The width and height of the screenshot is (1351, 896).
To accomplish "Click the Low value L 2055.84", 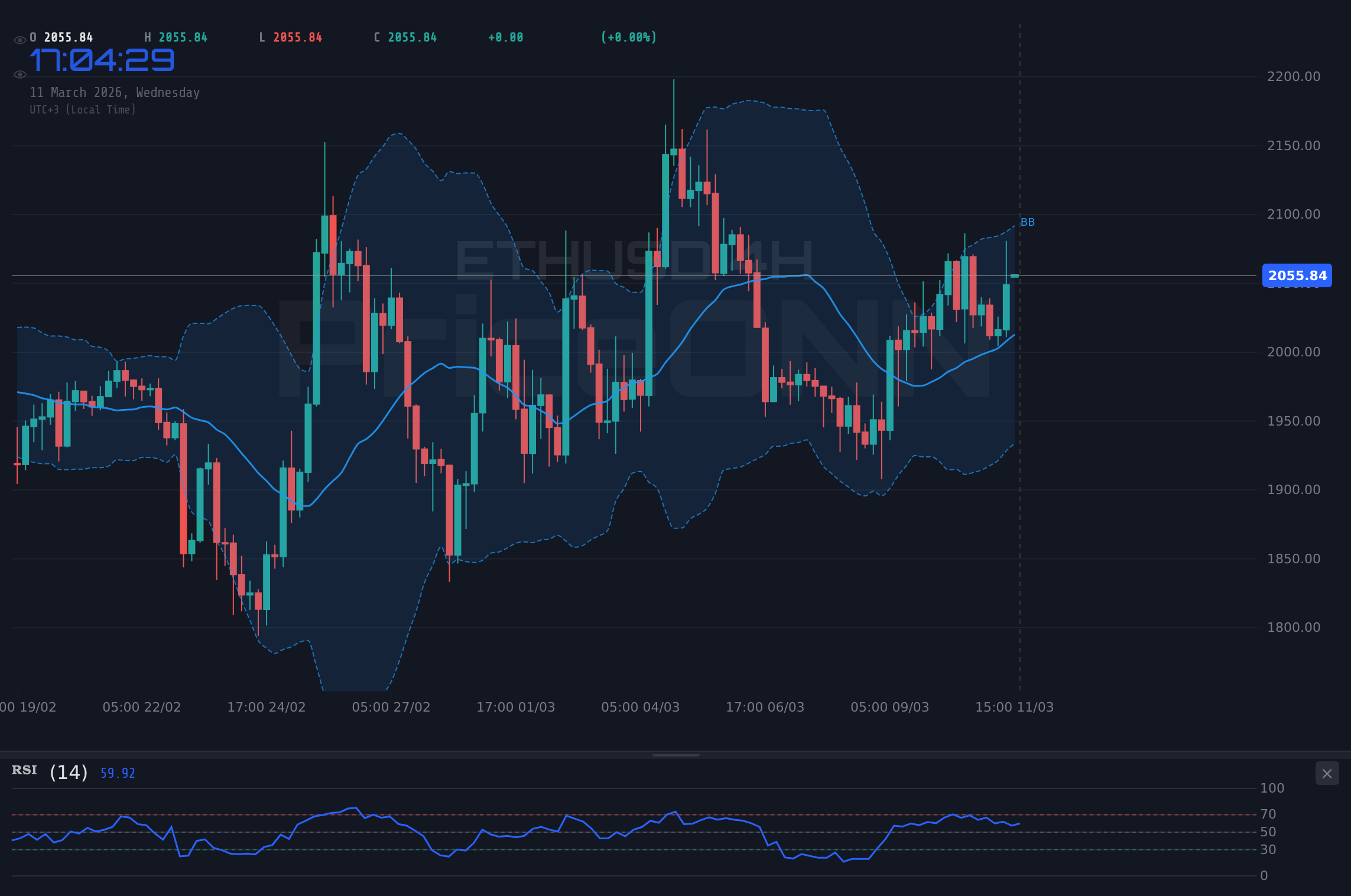I will click(290, 37).
